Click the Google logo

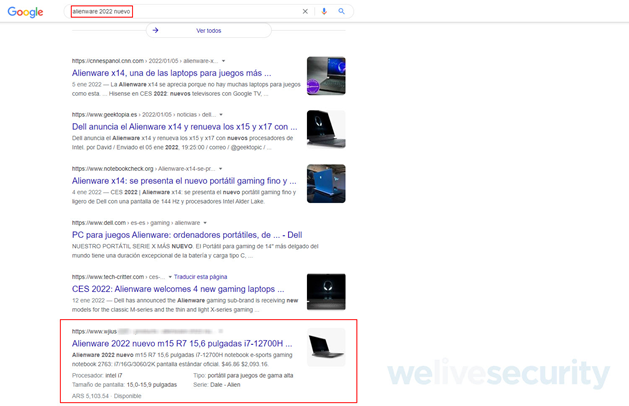26,12
